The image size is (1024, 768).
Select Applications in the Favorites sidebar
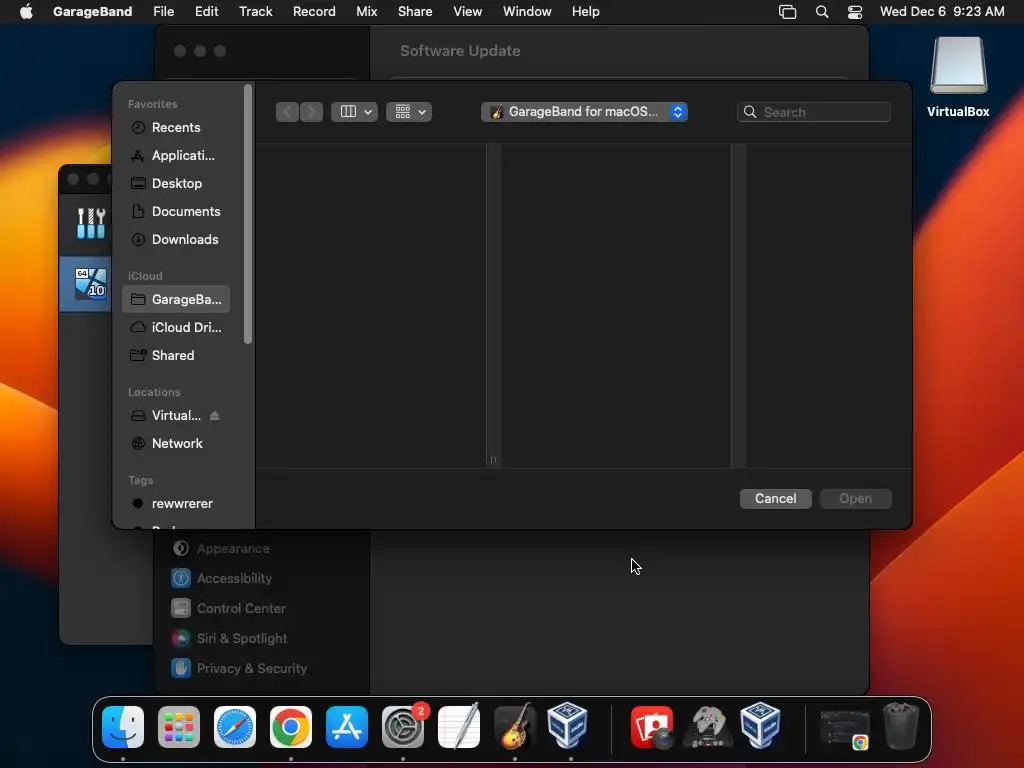[x=176, y=155]
